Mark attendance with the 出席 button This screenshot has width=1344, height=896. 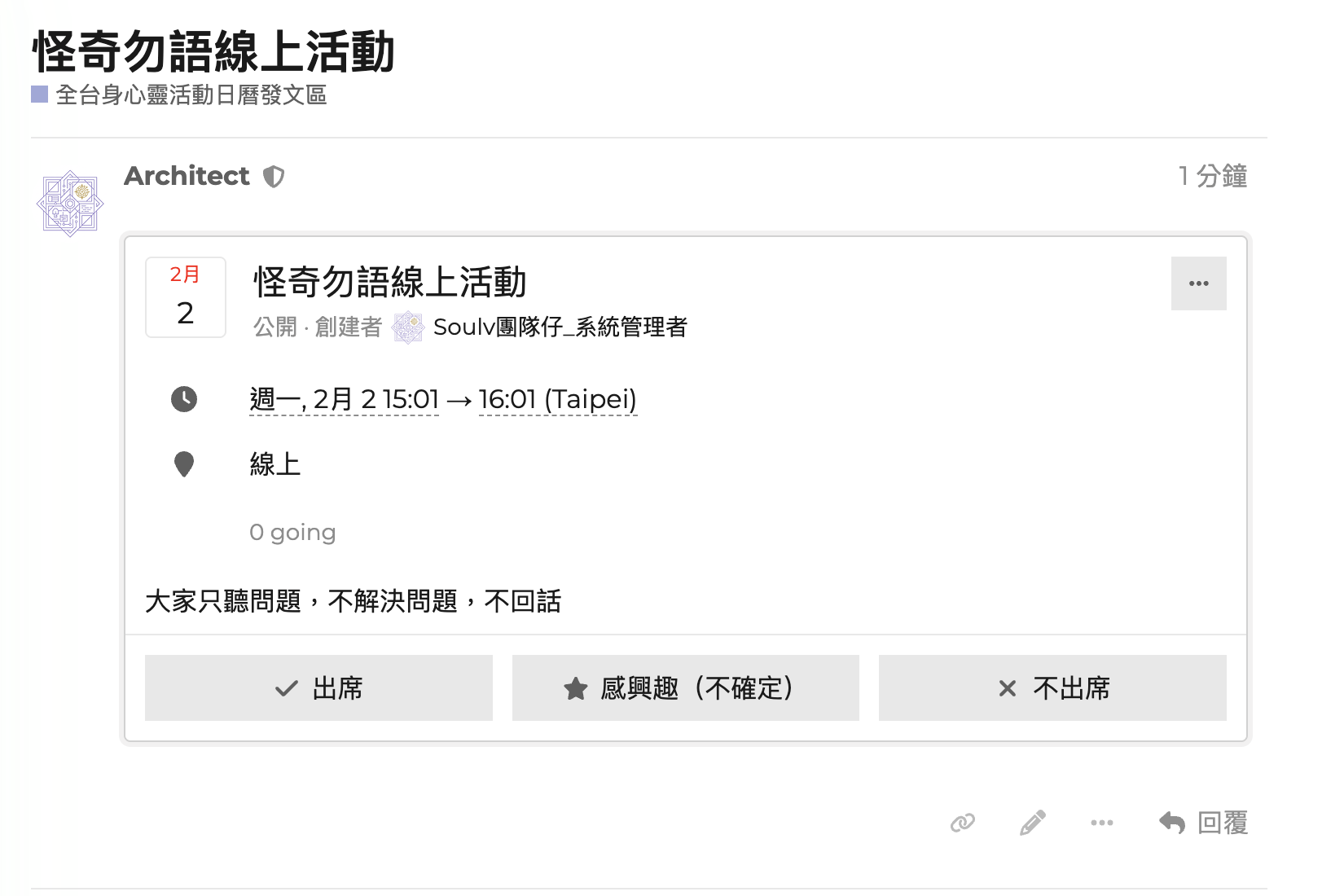point(318,688)
